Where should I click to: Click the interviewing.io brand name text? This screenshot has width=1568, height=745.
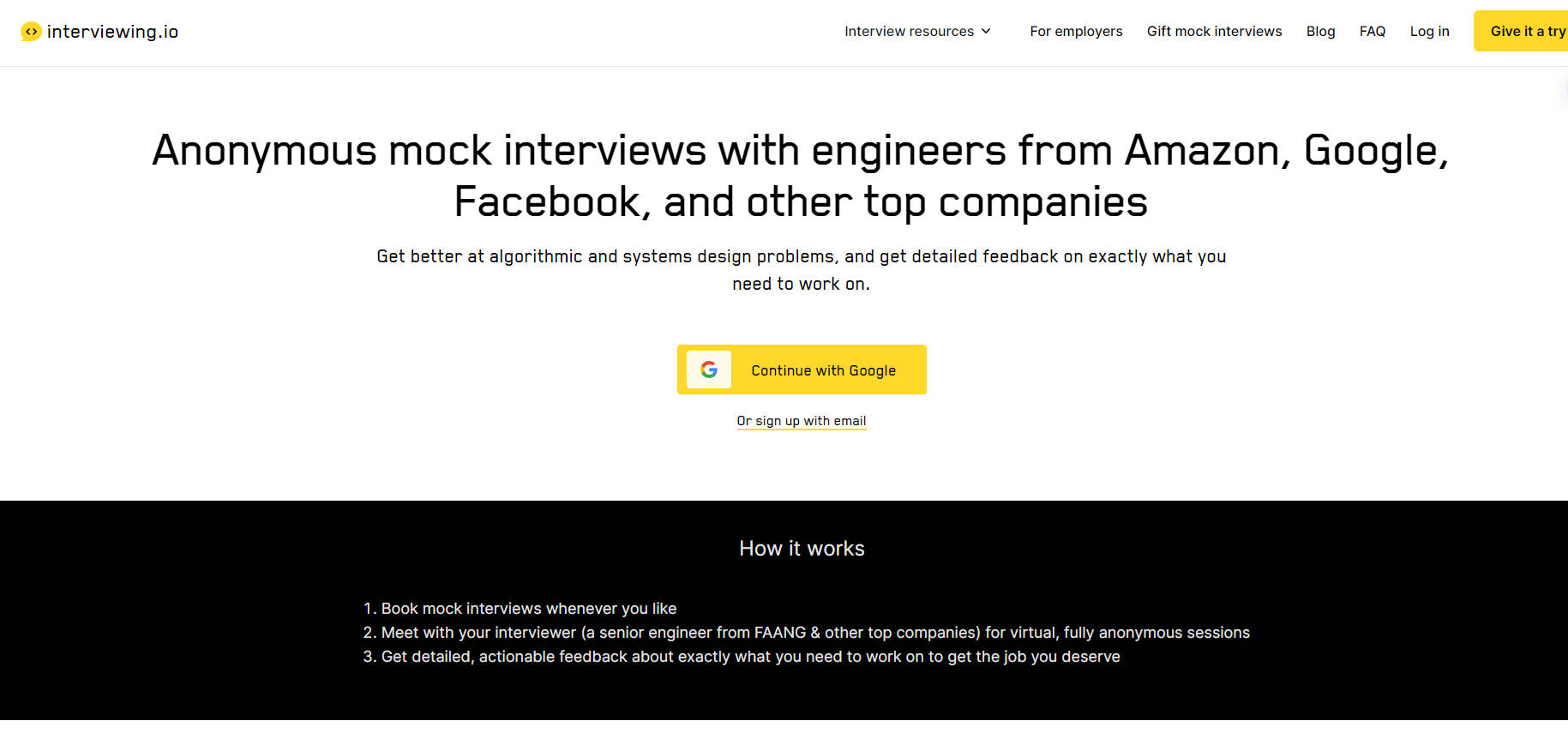[114, 31]
